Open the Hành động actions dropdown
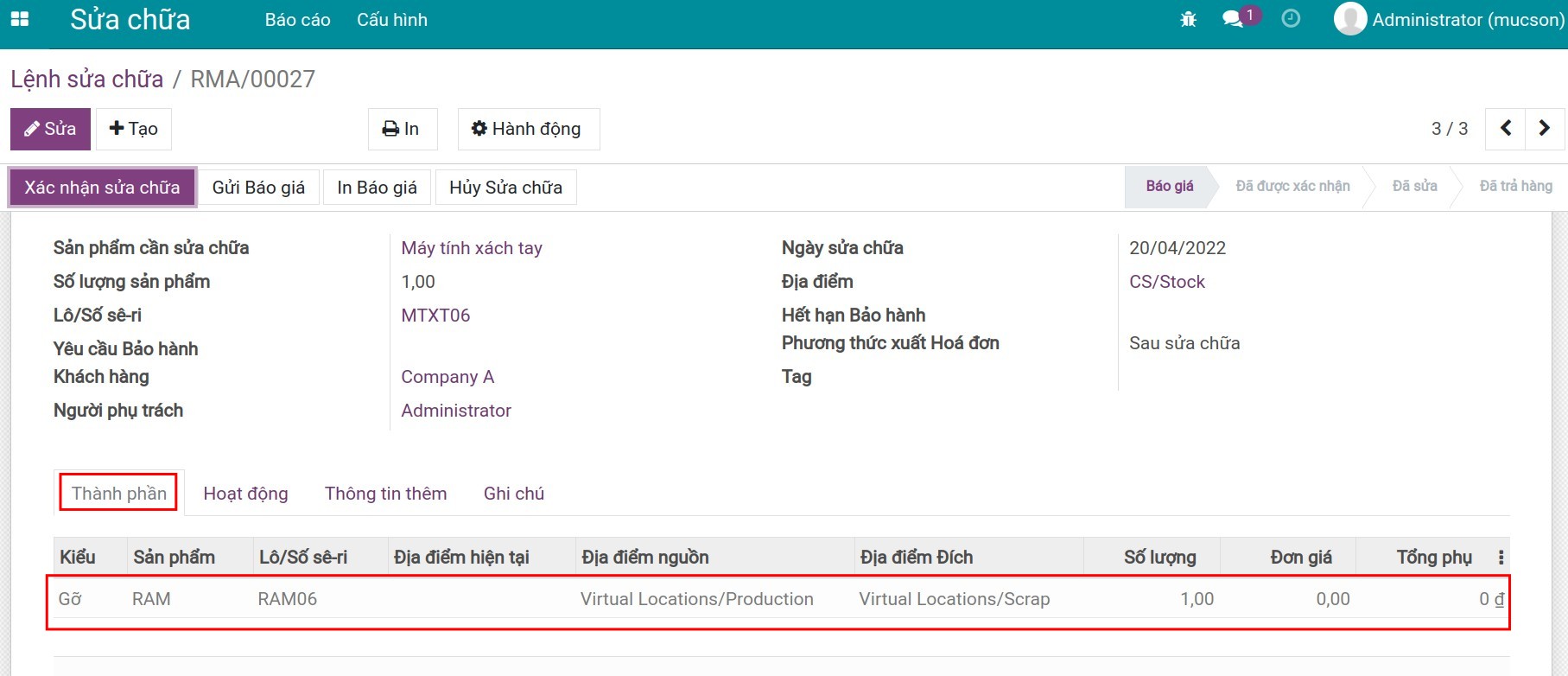 click(528, 129)
